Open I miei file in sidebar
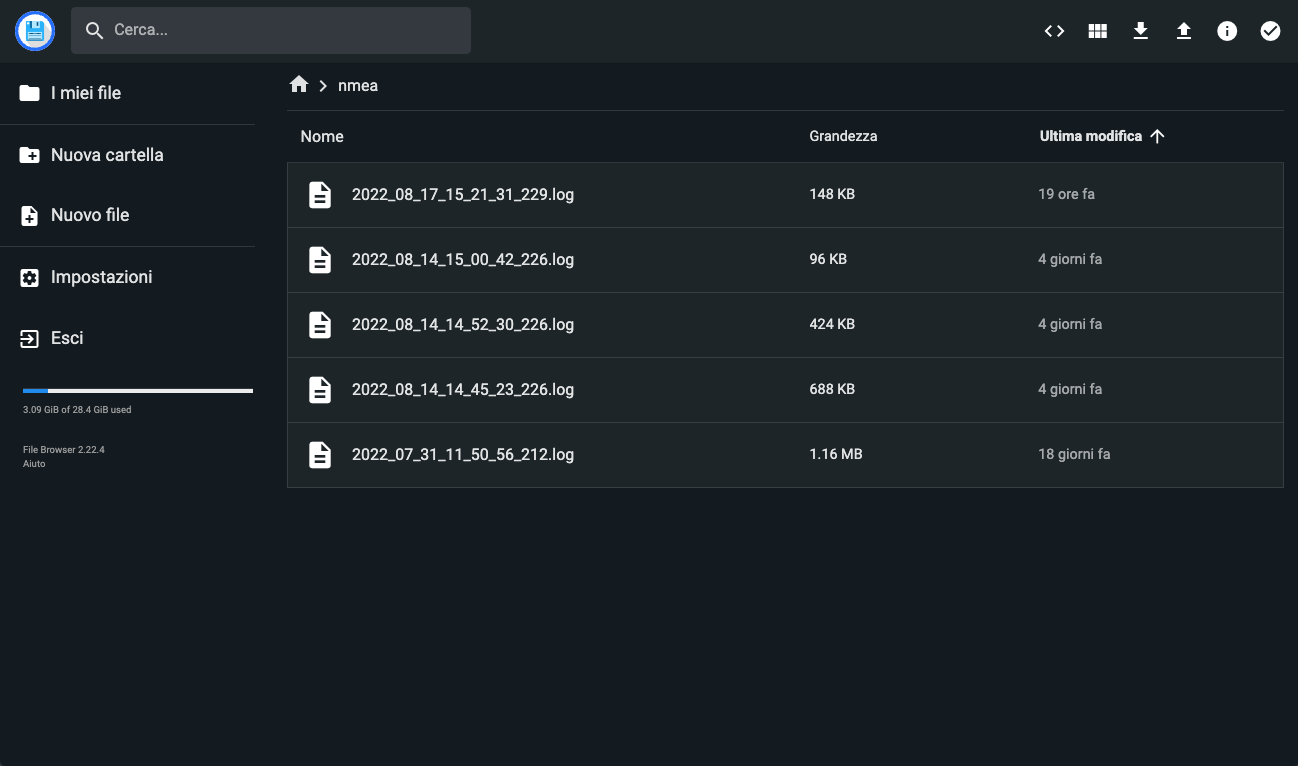The width and height of the screenshot is (1298, 766). (x=85, y=93)
